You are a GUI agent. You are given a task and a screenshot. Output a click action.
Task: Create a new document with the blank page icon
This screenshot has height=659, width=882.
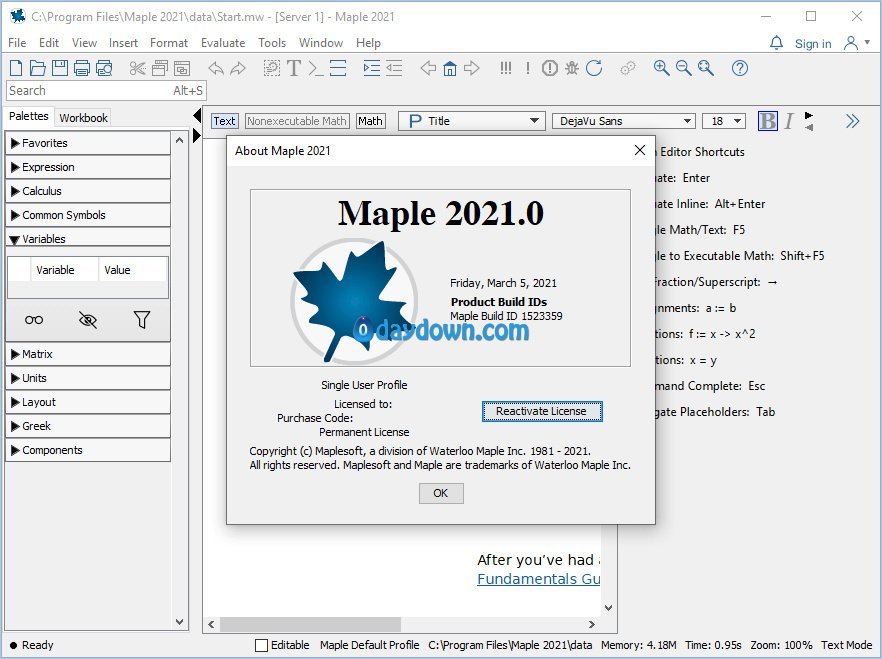click(16, 68)
